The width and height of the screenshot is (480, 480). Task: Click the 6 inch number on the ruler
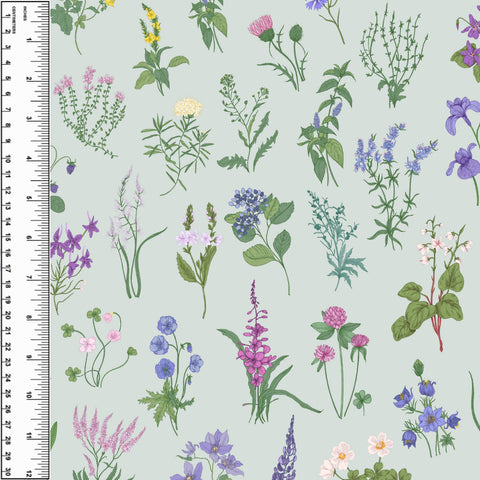pos(29,238)
